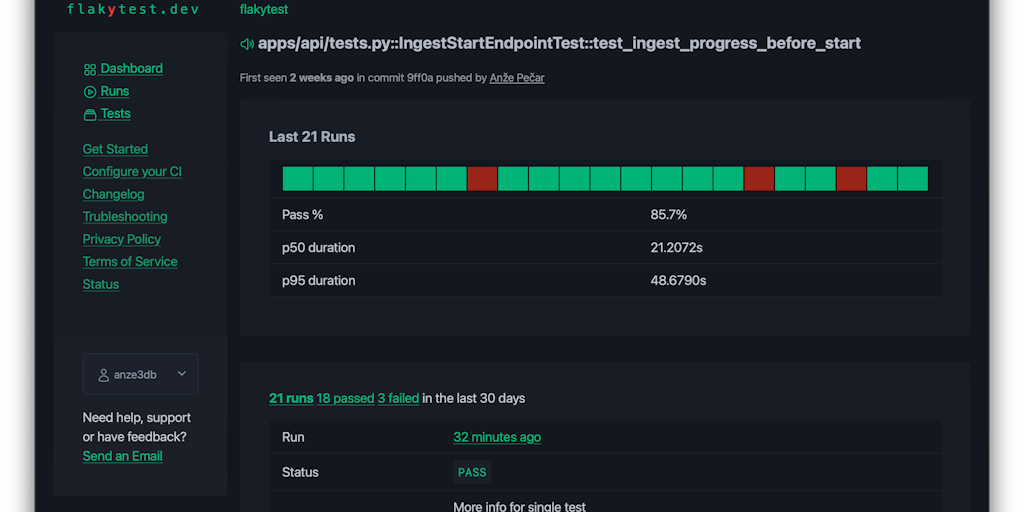Image resolution: width=1024 pixels, height=512 pixels.
Task: Open Configure your CI page
Action: pos(132,172)
